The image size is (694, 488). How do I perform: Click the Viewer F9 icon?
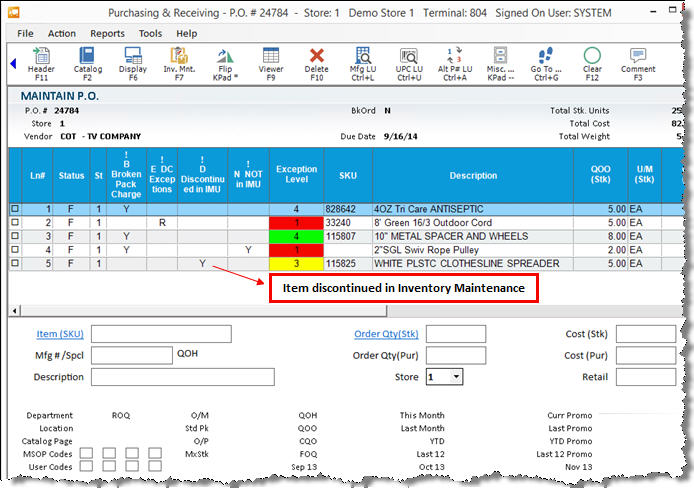270,62
